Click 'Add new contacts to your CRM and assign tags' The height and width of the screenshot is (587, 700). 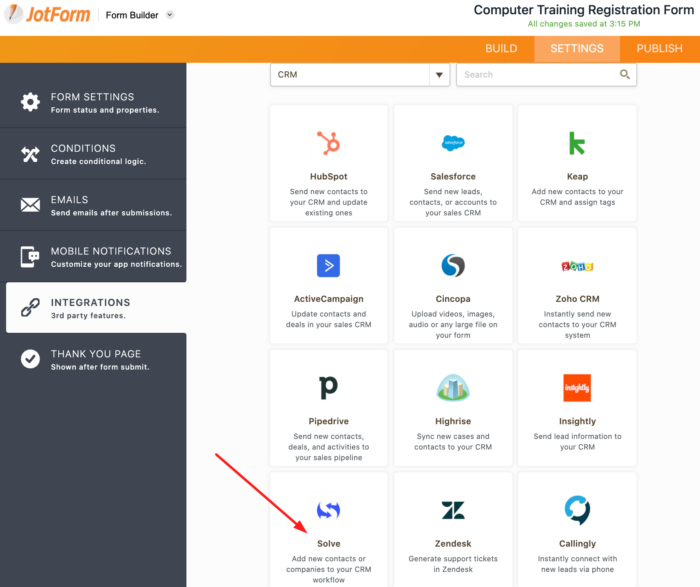[577, 197]
